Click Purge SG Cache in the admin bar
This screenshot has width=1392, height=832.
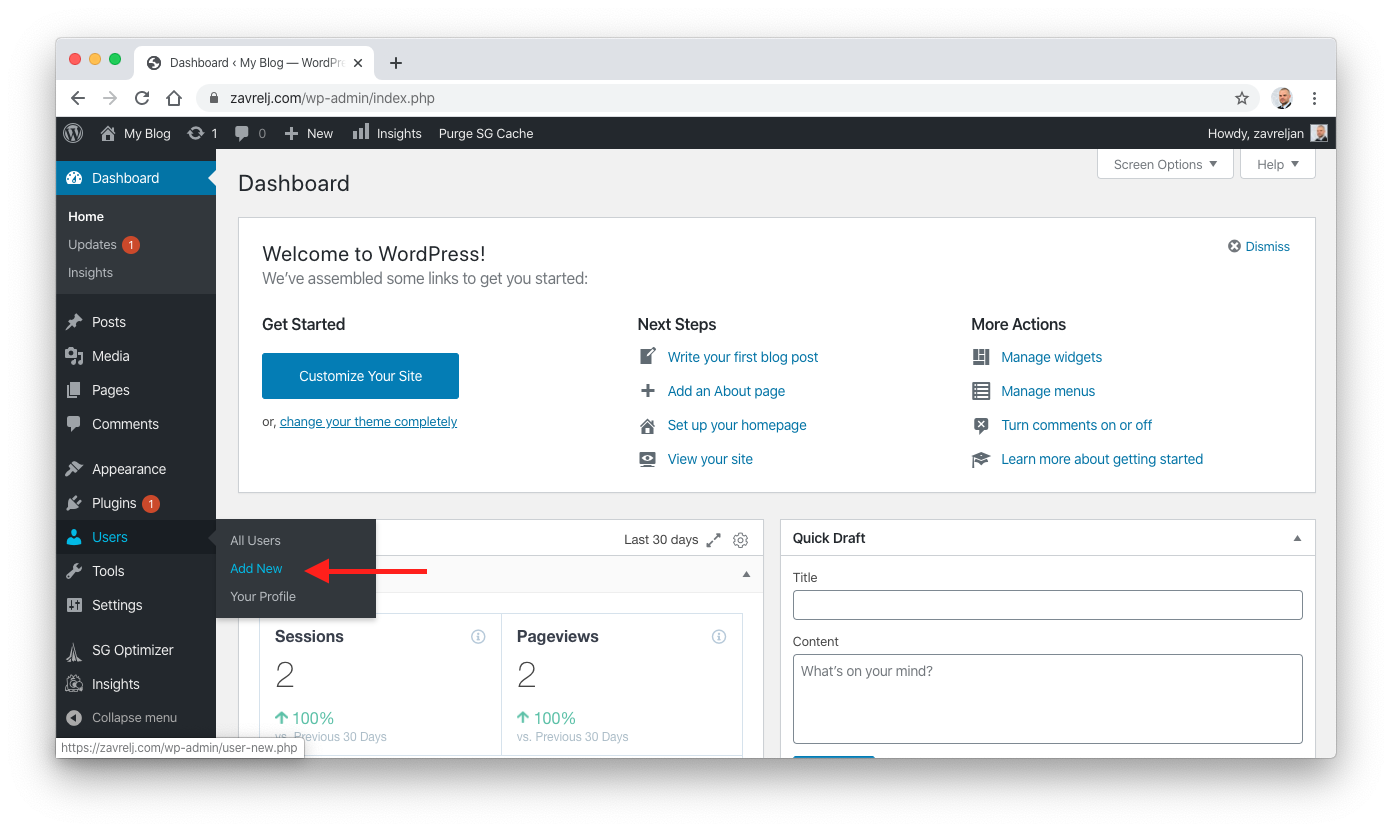[486, 133]
